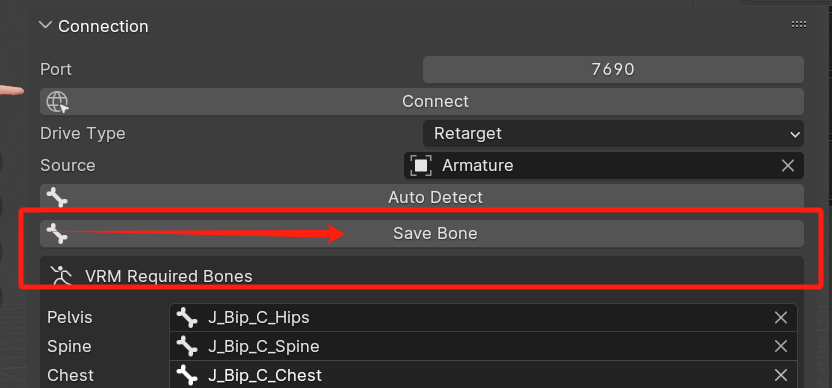Click the Save Bone button
832x388 pixels.
click(422, 234)
